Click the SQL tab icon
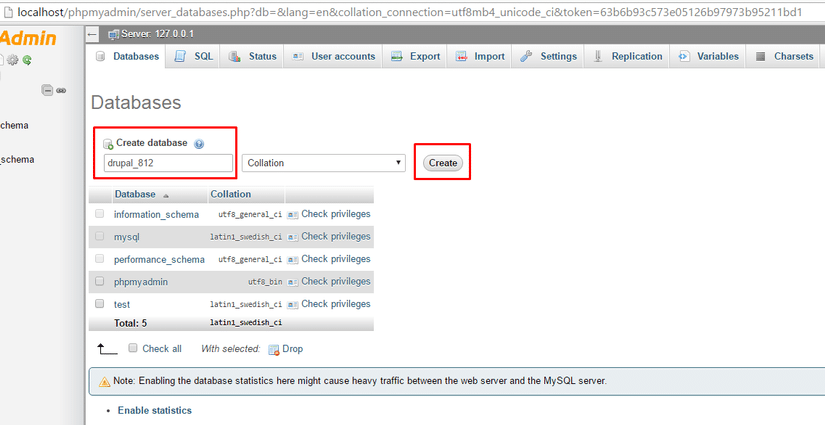 (180, 56)
